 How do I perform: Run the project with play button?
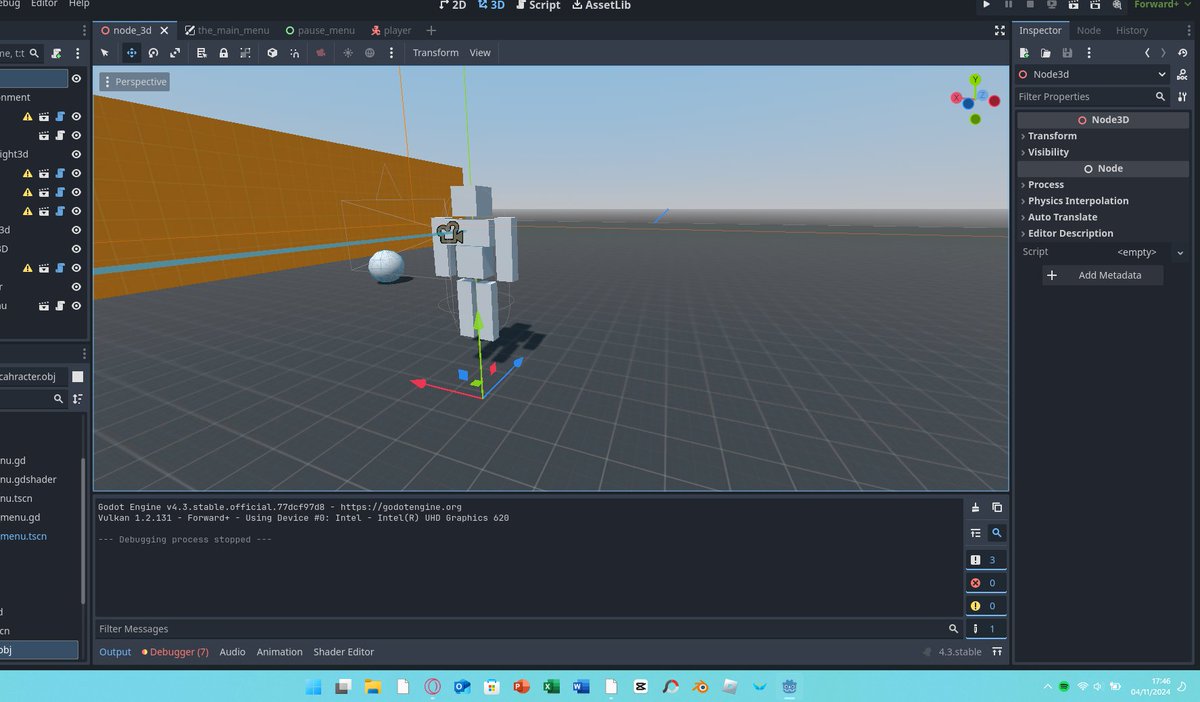coord(987,5)
